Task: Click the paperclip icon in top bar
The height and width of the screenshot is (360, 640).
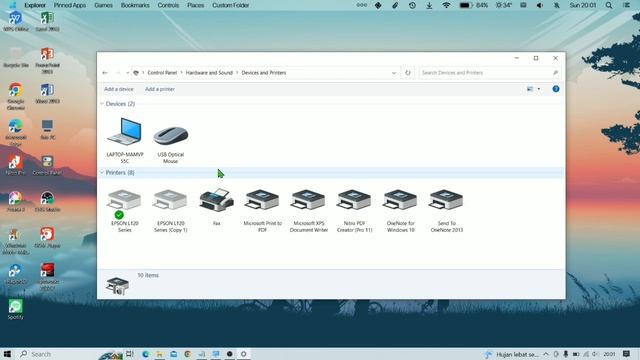Action: pyautogui.click(x=395, y=5)
